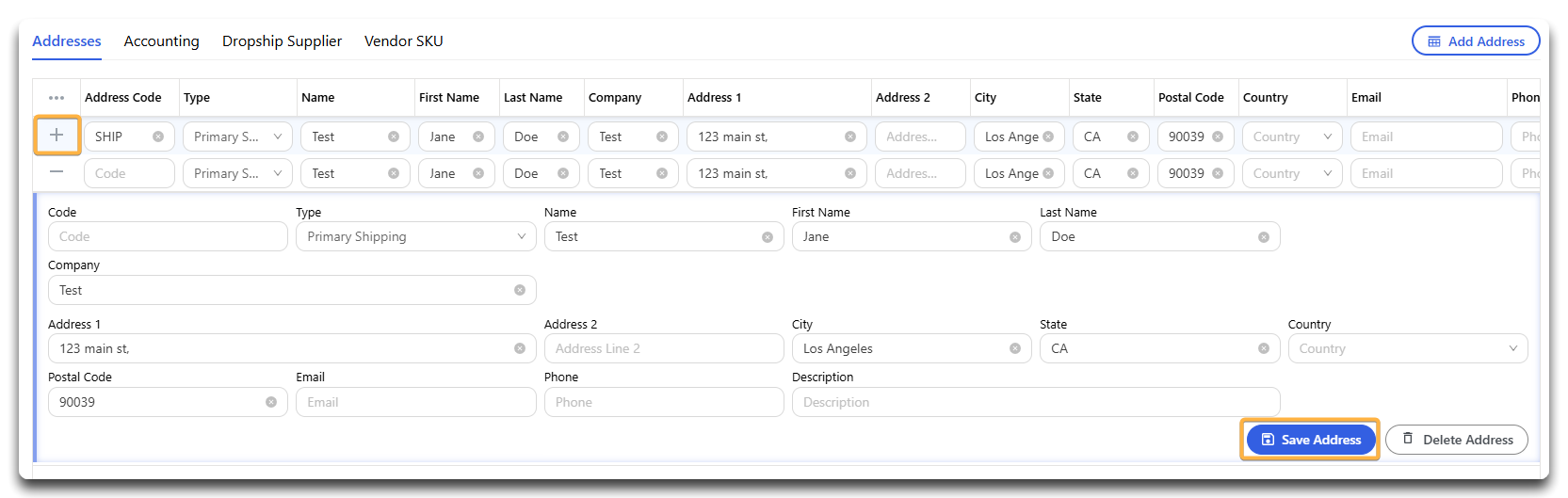Open the Vendor SKU tab

pyautogui.click(x=404, y=41)
